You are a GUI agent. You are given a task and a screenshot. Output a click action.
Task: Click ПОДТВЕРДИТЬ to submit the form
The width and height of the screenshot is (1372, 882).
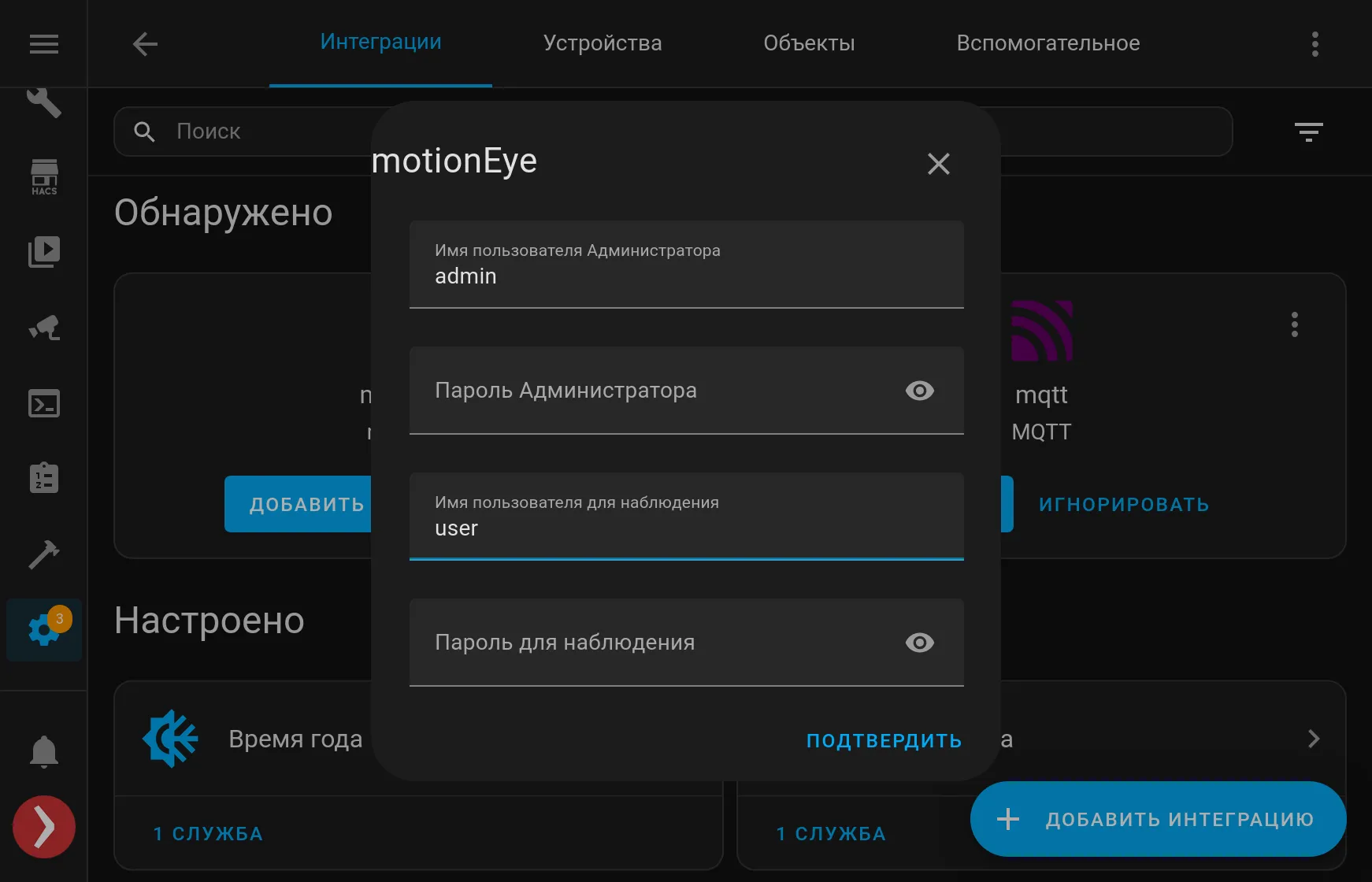[x=884, y=740]
